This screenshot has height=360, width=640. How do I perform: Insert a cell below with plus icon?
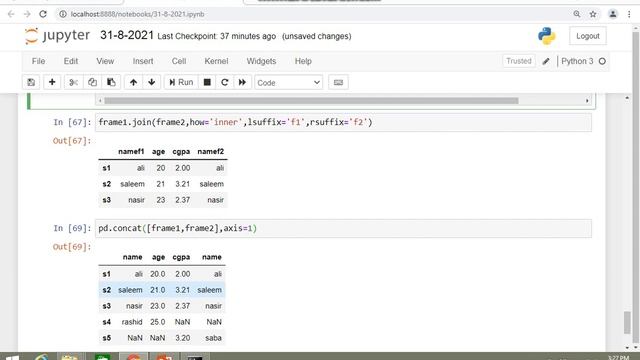point(52,82)
